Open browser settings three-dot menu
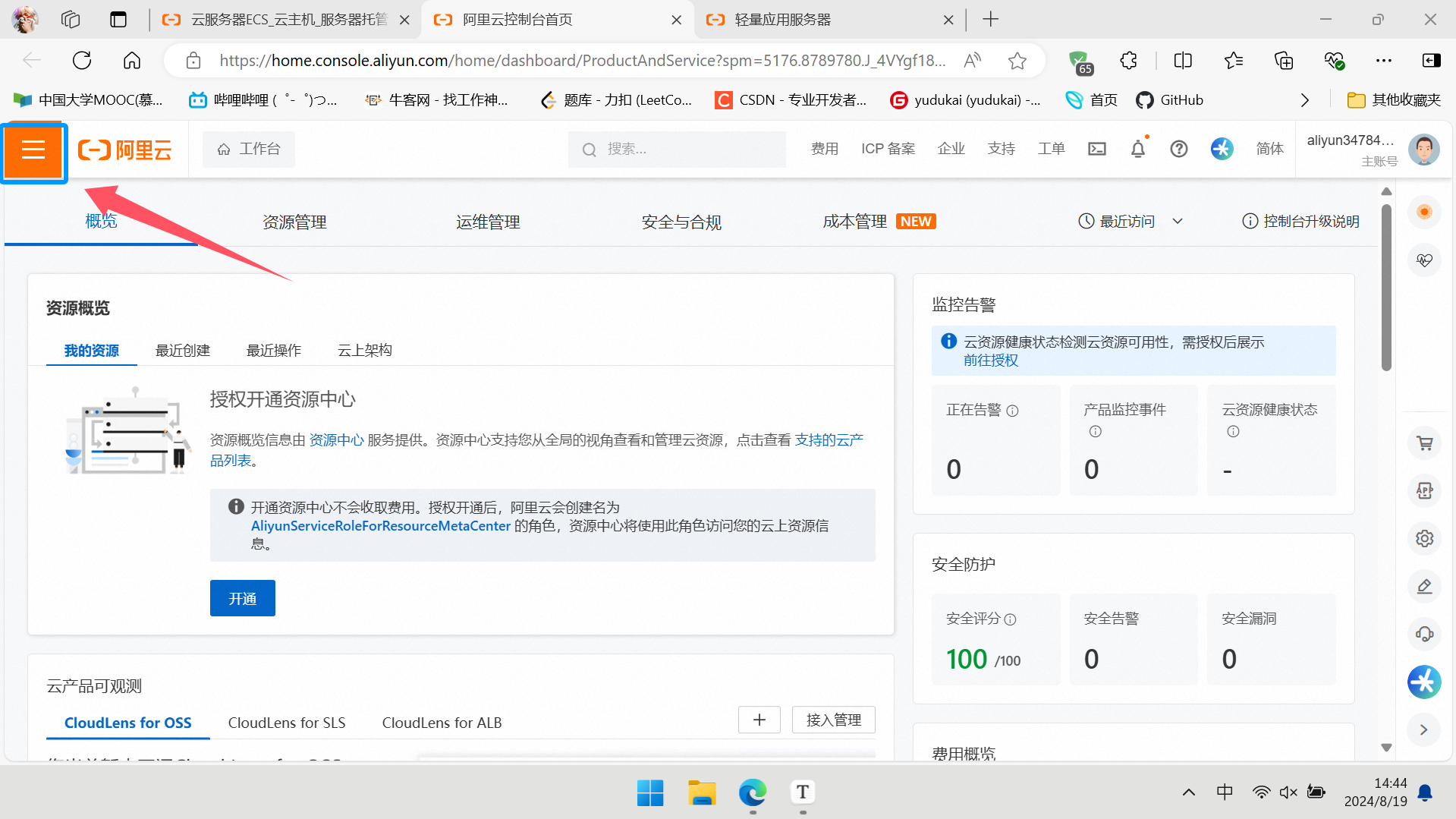The width and height of the screenshot is (1456, 819). pyautogui.click(x=1384, y=61)
